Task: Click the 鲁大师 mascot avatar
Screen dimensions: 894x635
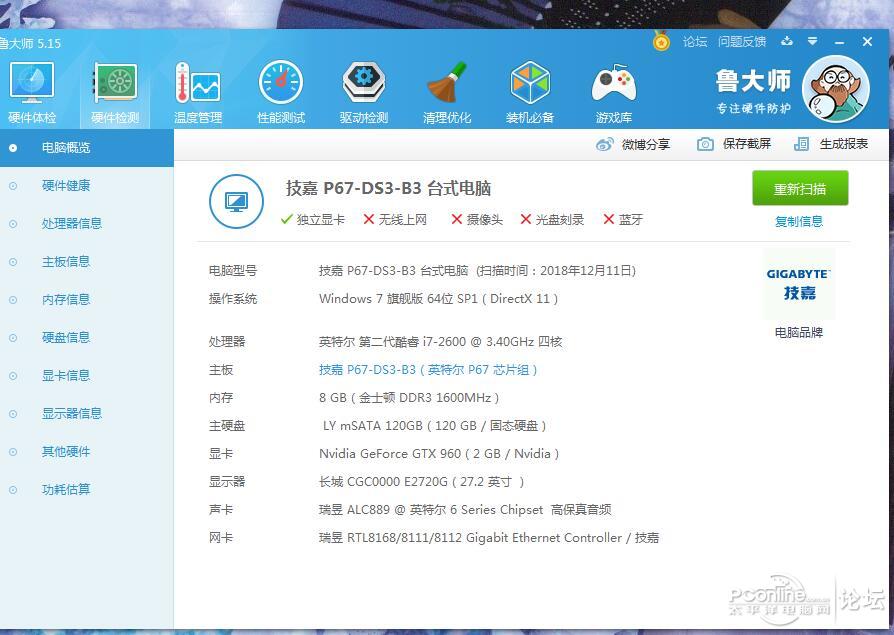Action: [835, 89]
